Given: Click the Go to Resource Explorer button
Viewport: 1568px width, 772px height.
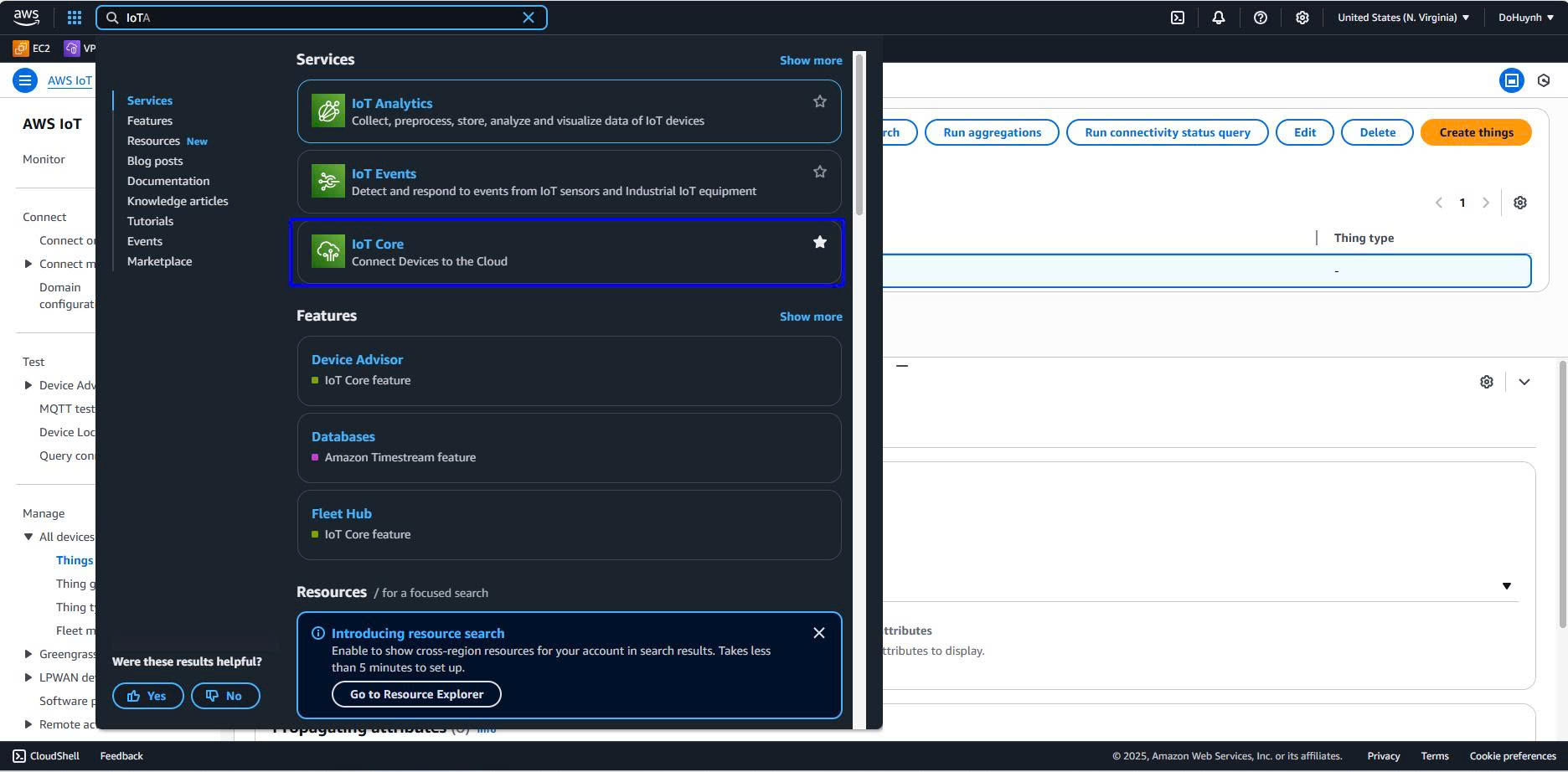Looking at the screenshot, I should [416, 694].
